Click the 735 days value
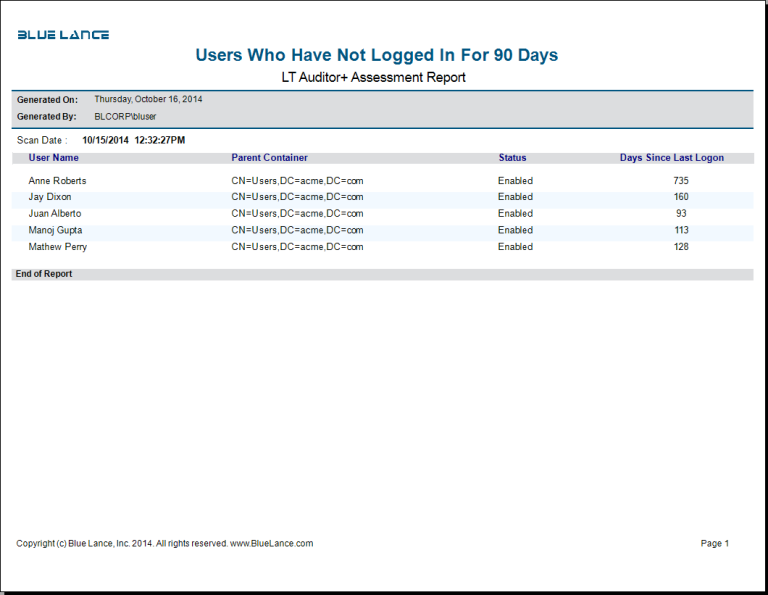The image size is (768, 595). [681, 181]
